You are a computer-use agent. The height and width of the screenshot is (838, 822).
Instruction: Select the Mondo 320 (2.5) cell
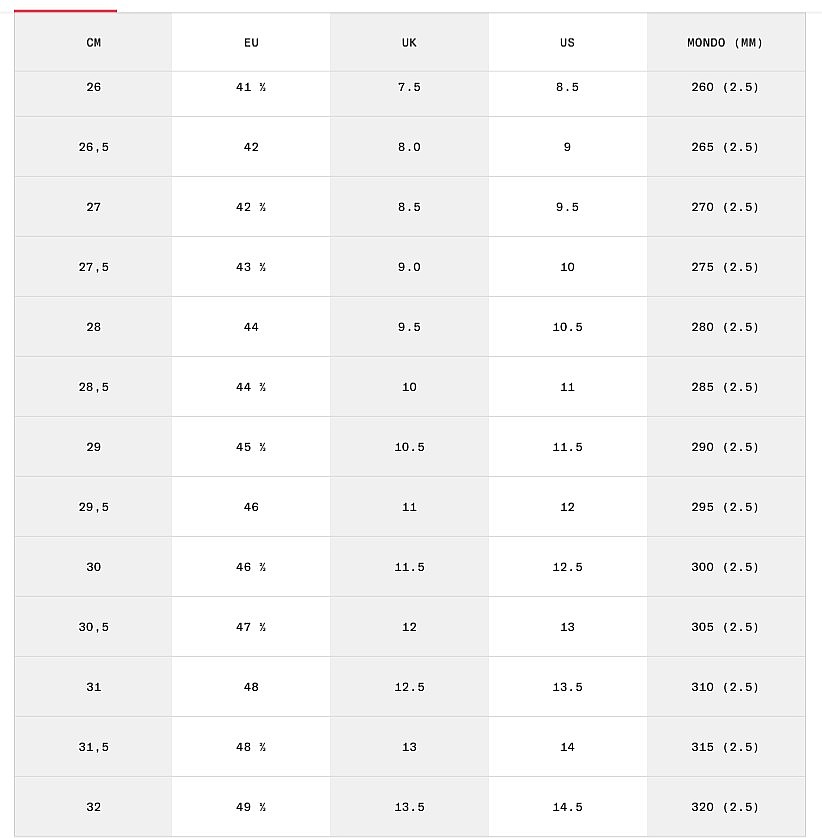point(725,807)
